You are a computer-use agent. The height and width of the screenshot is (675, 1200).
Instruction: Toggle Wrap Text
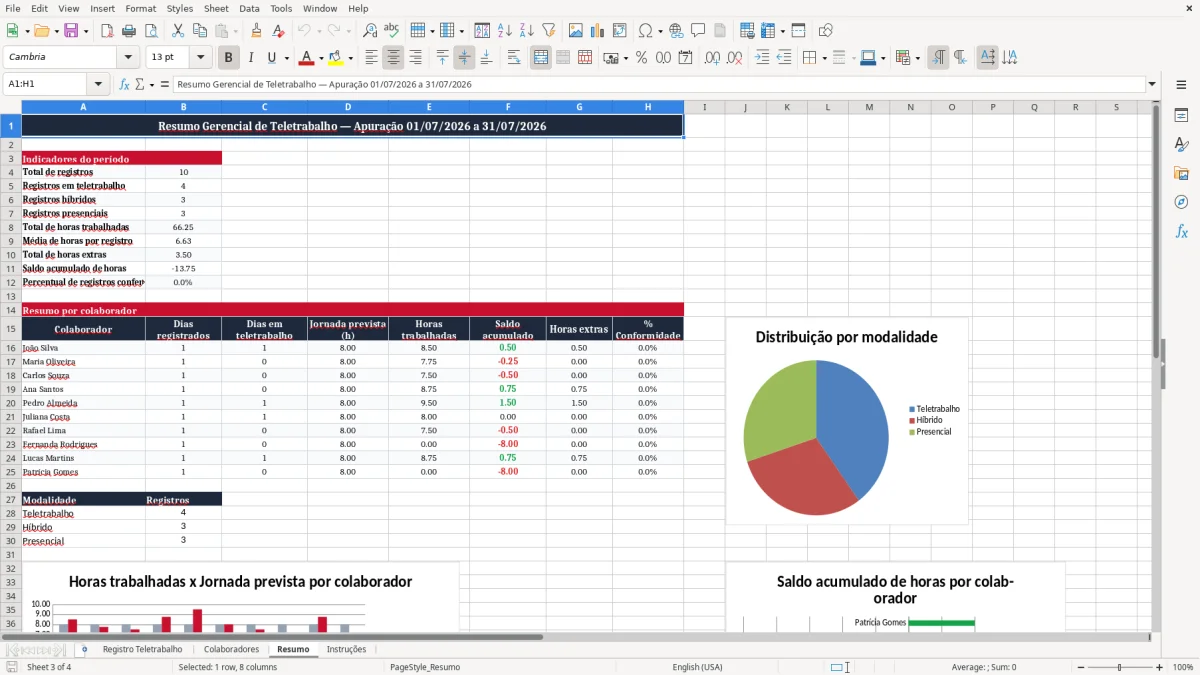pos(514,58)
